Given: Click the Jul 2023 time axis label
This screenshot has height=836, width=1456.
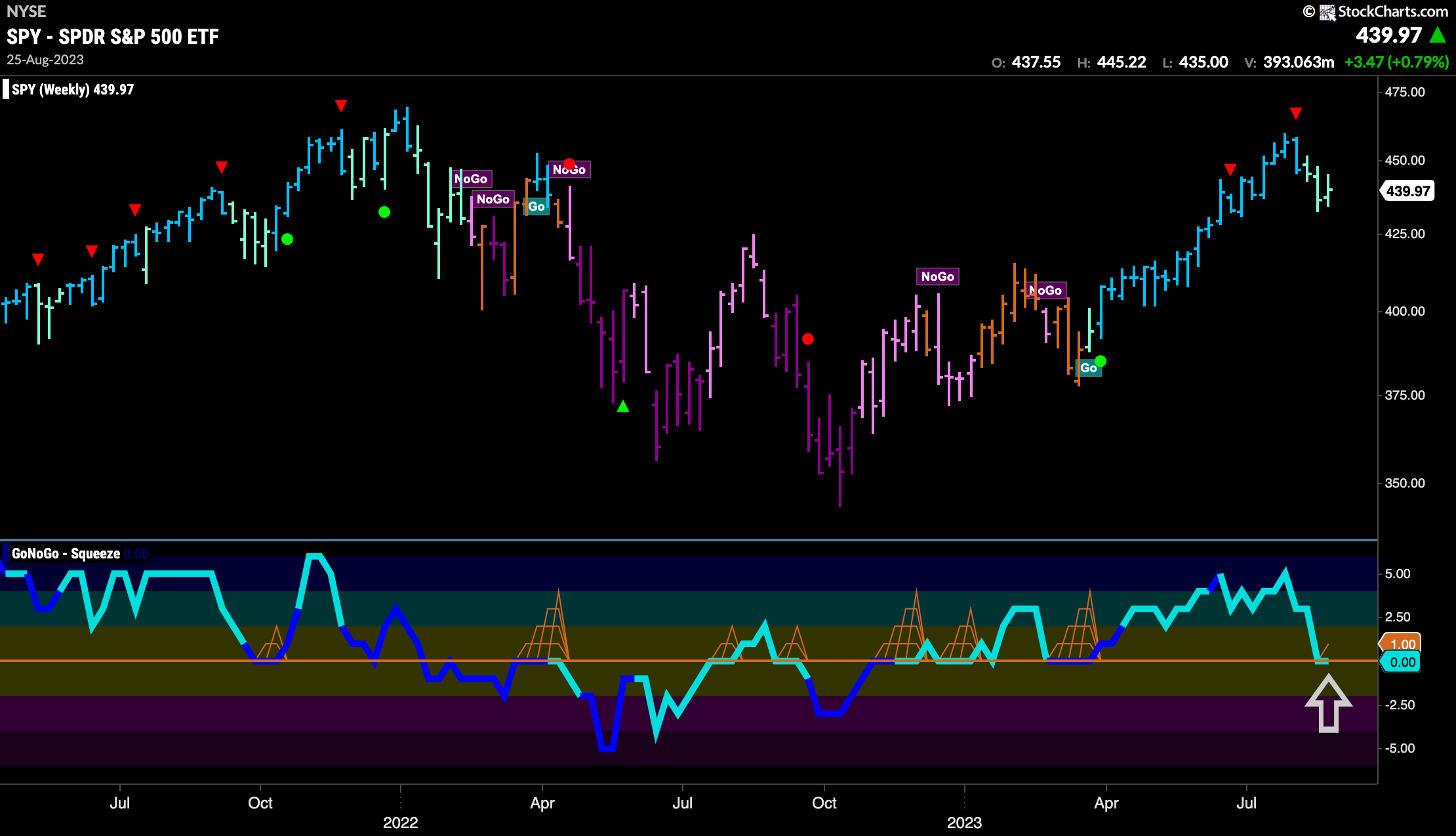Looking at the screenshot, I should pyautogui.click(x=1246, y=803).
